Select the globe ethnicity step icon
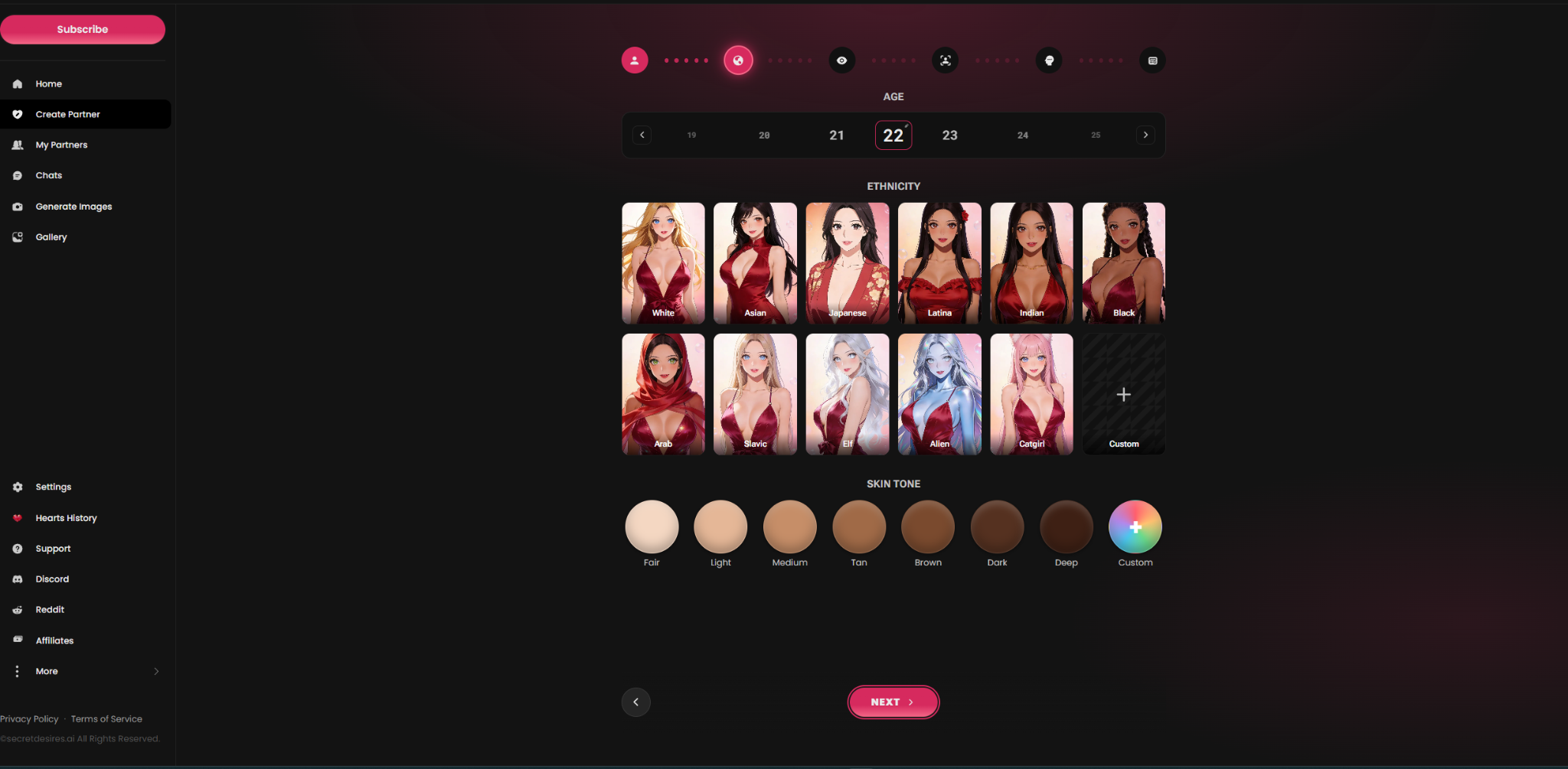Screen dimensions: 1568x769 (x=738, y=60)
